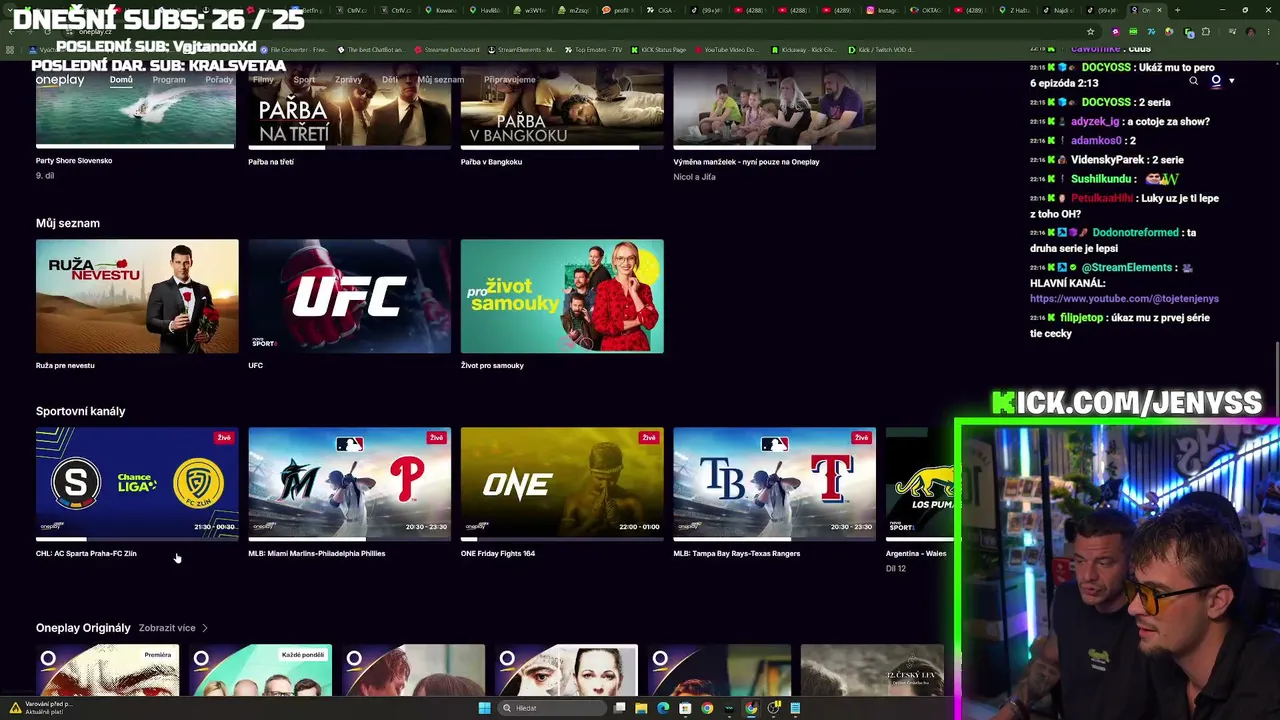Image resolution: width=1280 pixels, height=720 pixels.
Task: Play the ONE Friday Fights 164 thumbnail
Action: 562,484
